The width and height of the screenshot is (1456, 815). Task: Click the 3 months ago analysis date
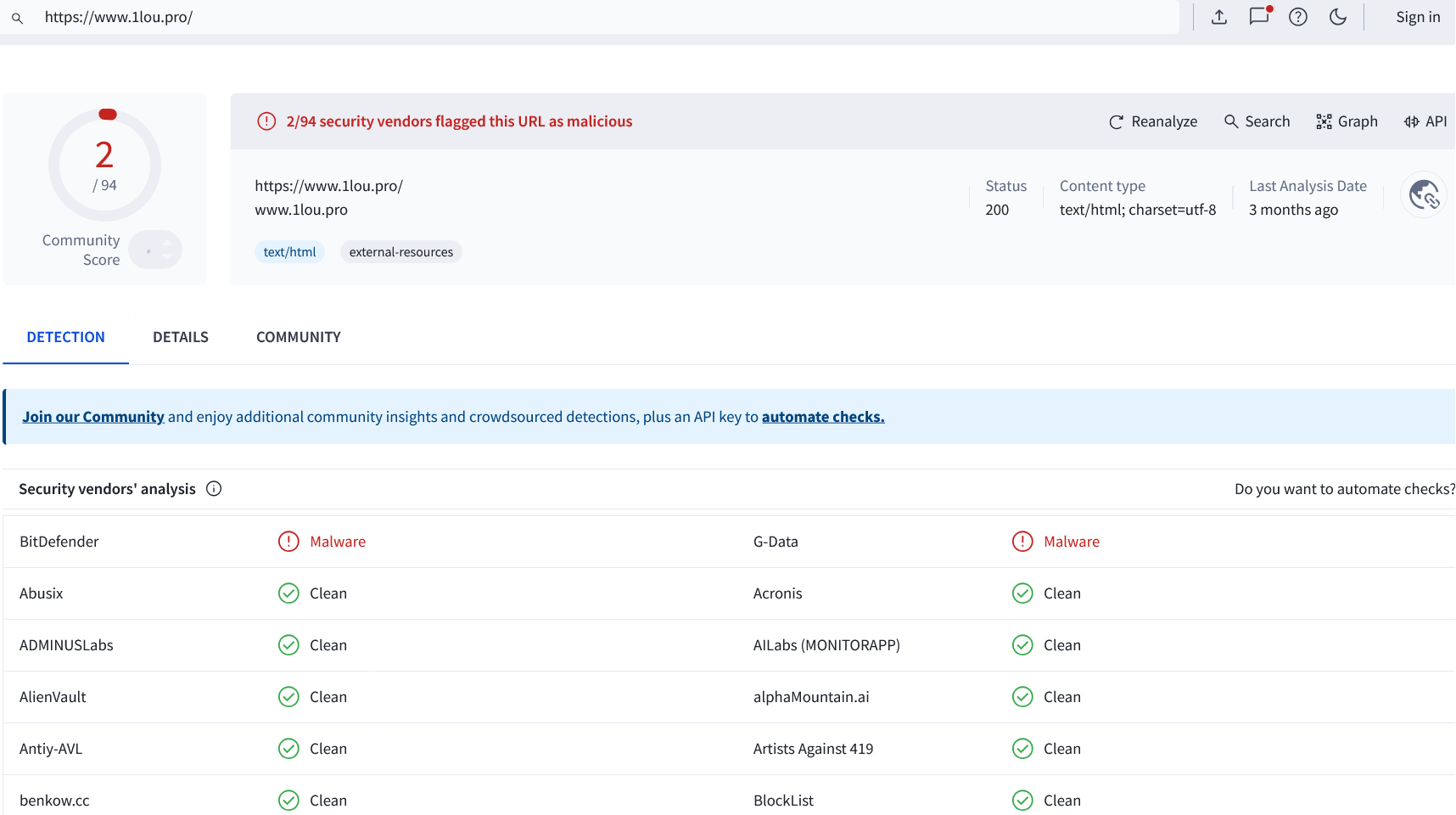point(1294,210)
